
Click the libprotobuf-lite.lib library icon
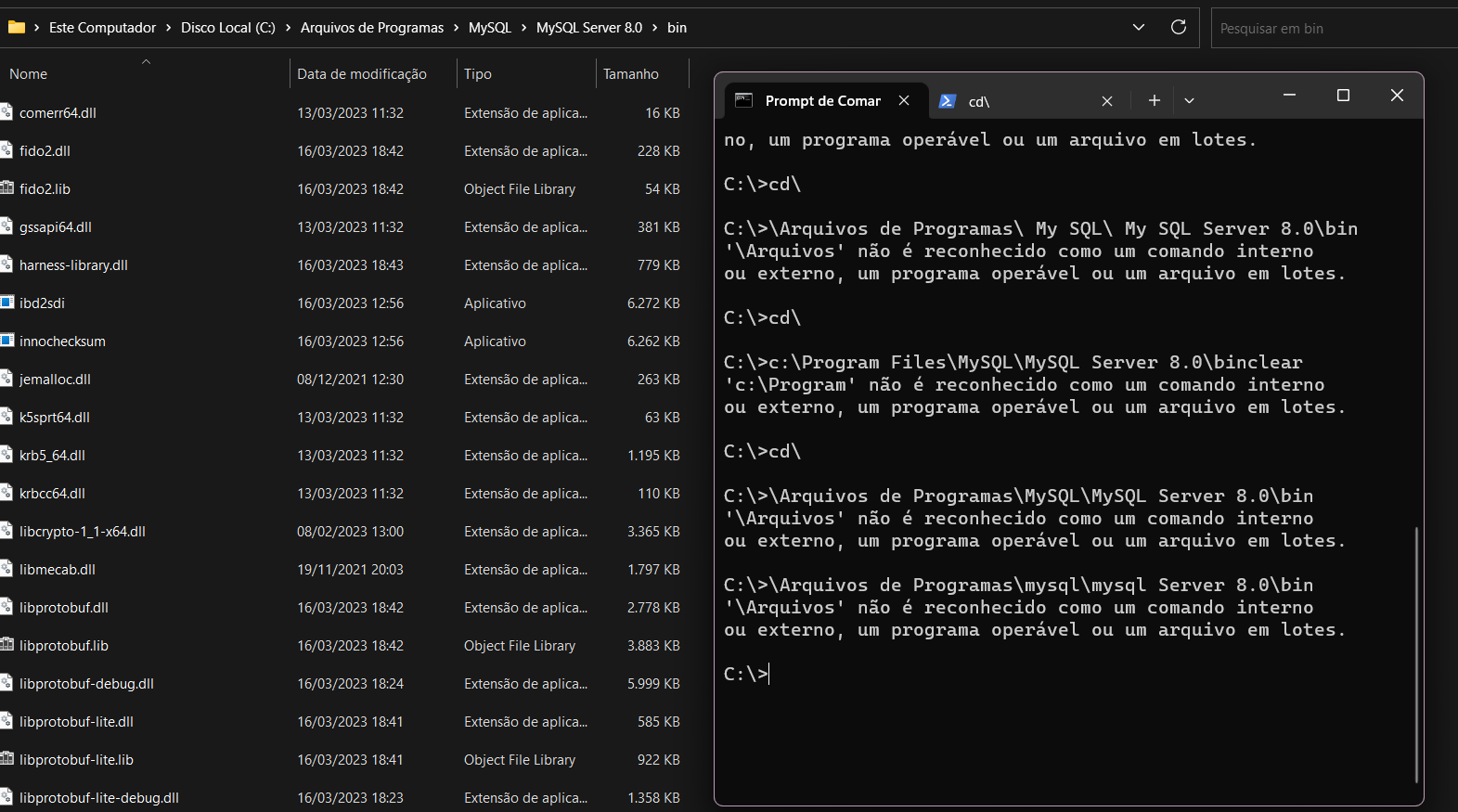click(7, 759)
